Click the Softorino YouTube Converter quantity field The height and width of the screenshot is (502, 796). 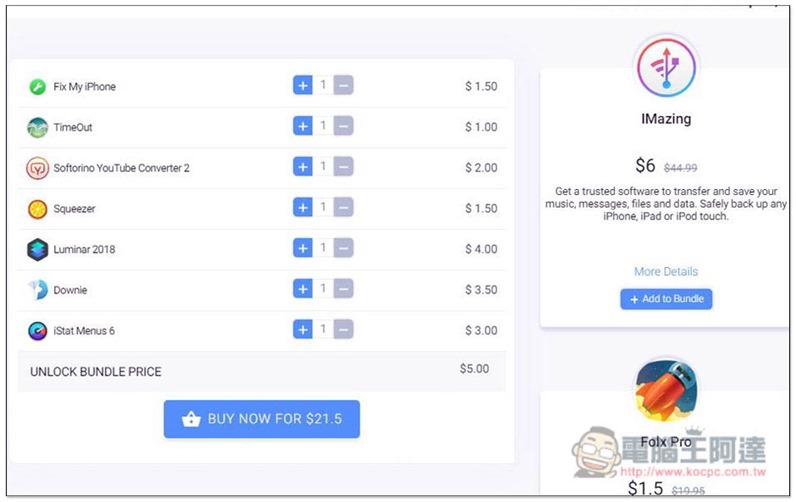point(323,166)
